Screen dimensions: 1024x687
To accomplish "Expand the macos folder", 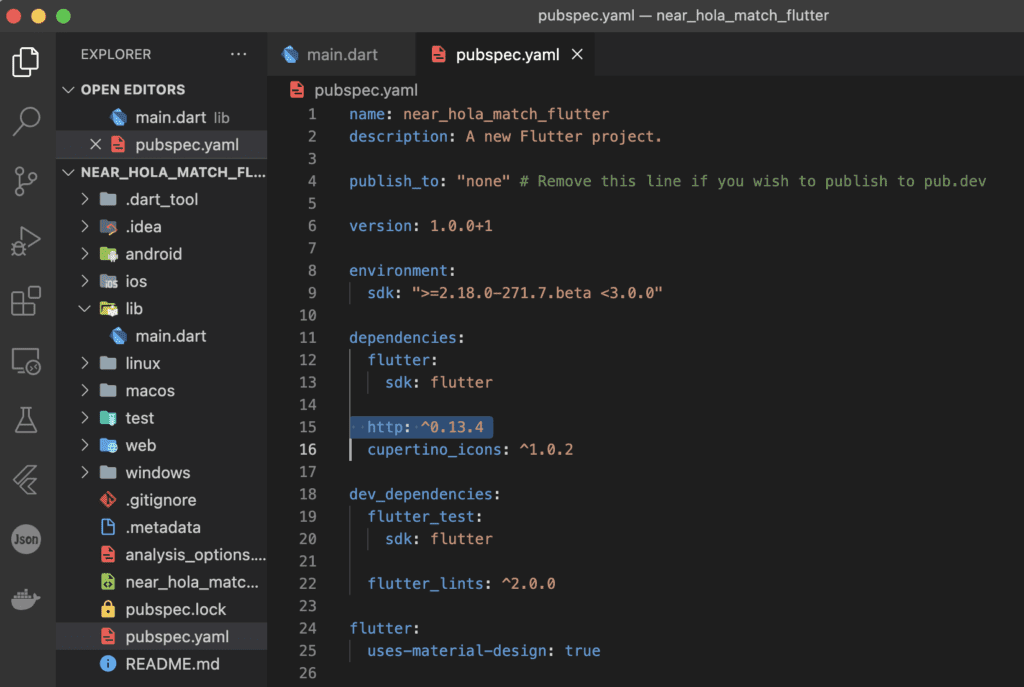I will coord(161,391).
